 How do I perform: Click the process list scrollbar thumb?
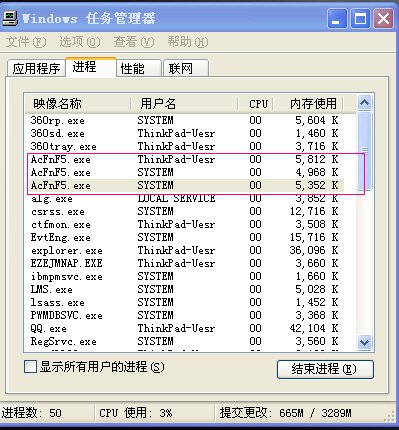pos(364,152)
